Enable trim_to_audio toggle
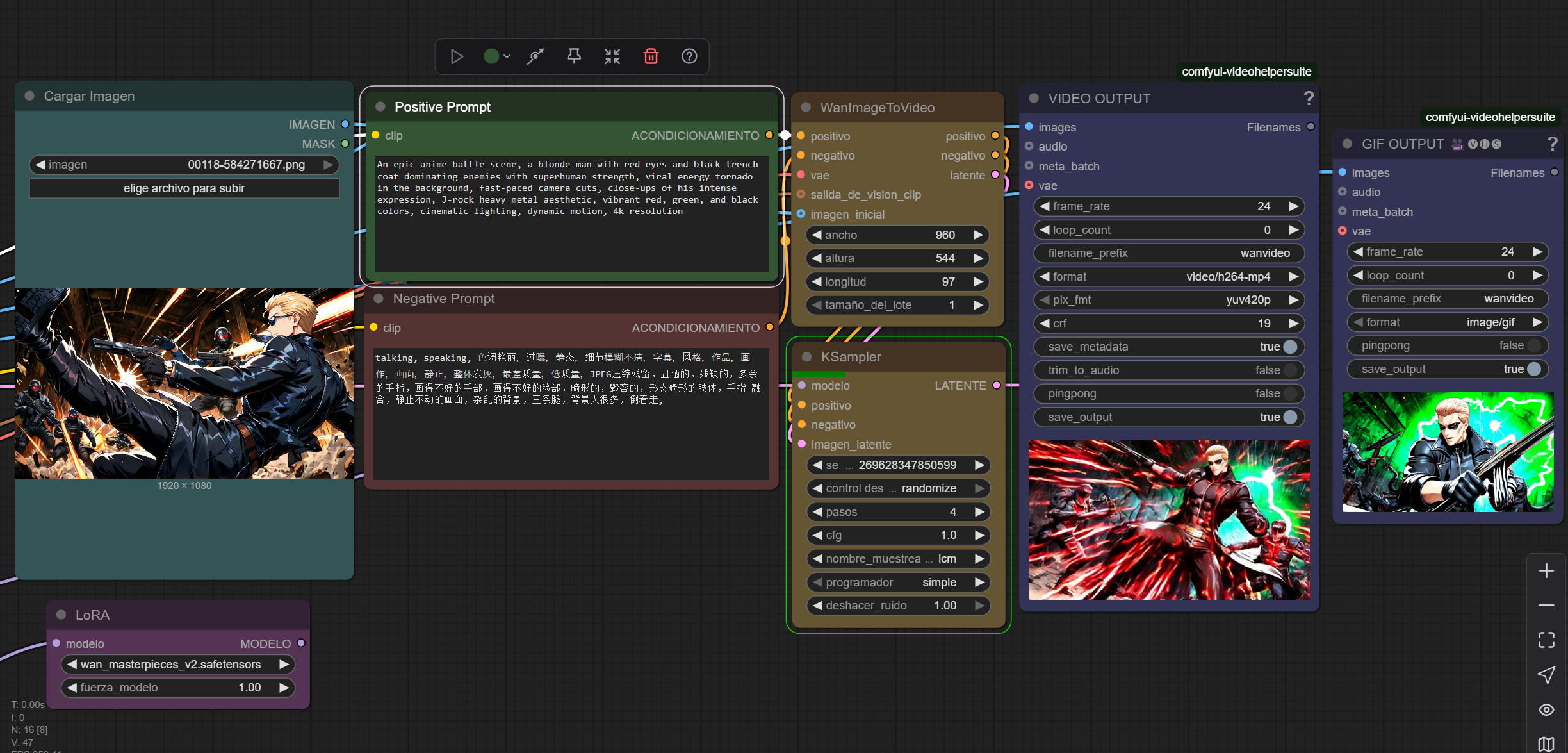This screenshot has height=753, width=1568. (x=1290, y=370)
